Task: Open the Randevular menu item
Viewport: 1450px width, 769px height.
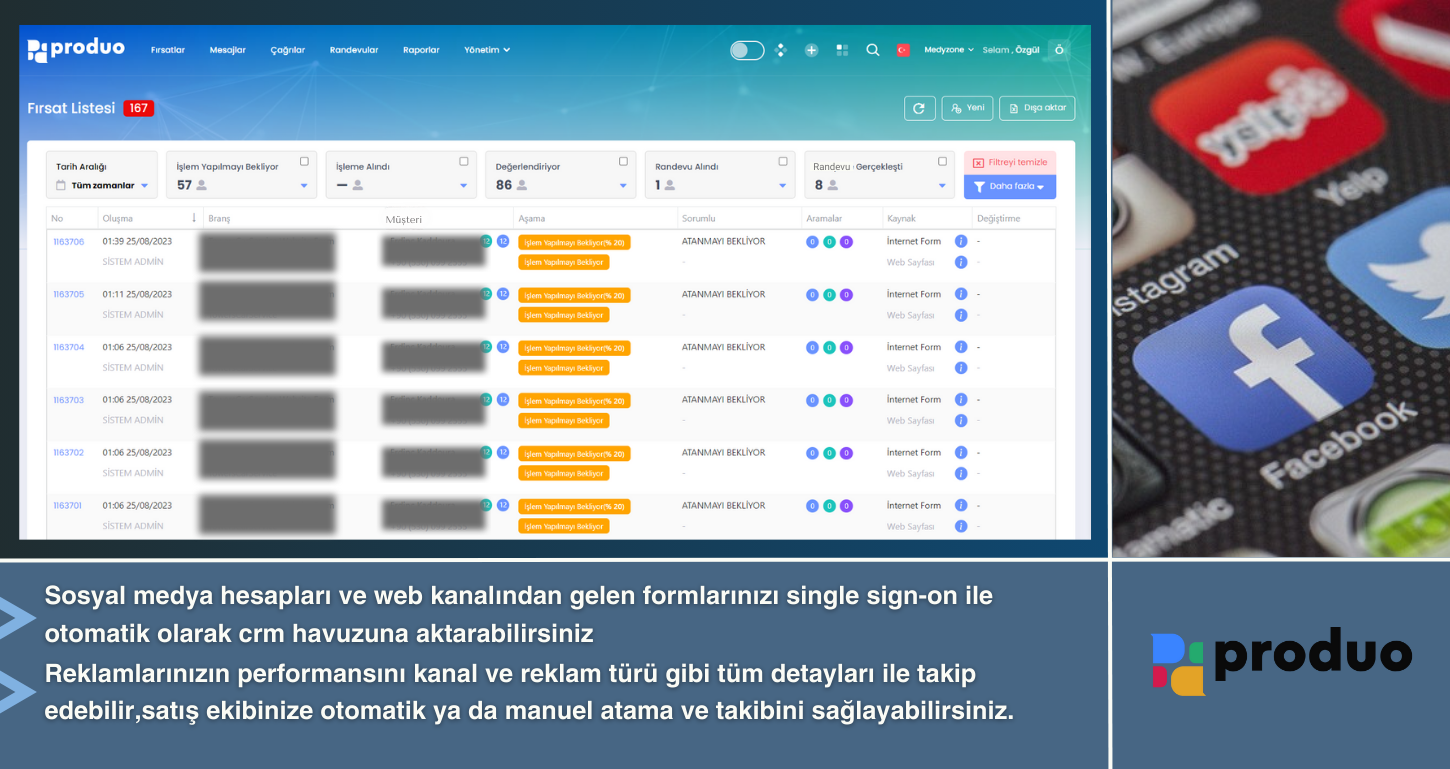Action: tap(354, 50)
